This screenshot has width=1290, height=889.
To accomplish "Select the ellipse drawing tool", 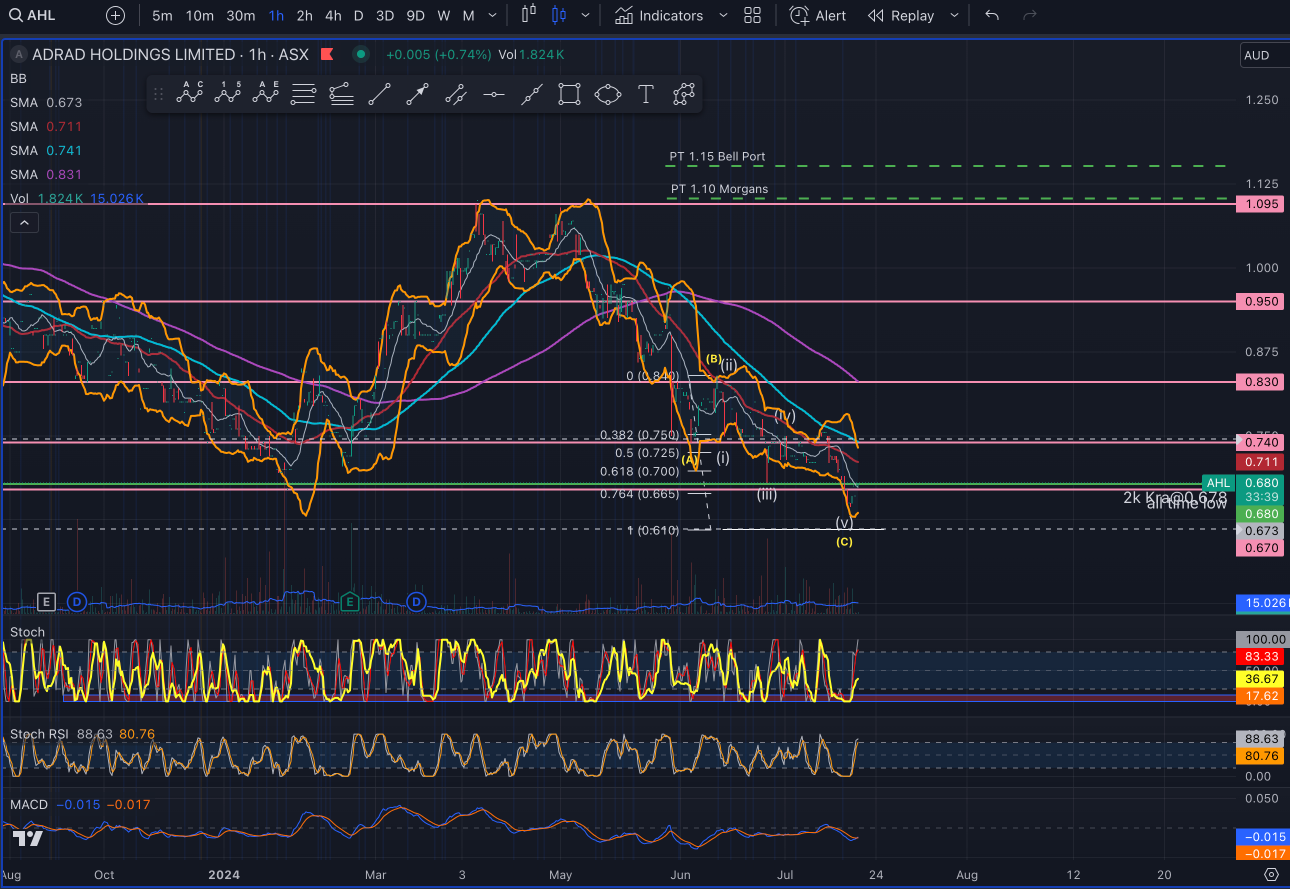I will [x=607, y=95].
